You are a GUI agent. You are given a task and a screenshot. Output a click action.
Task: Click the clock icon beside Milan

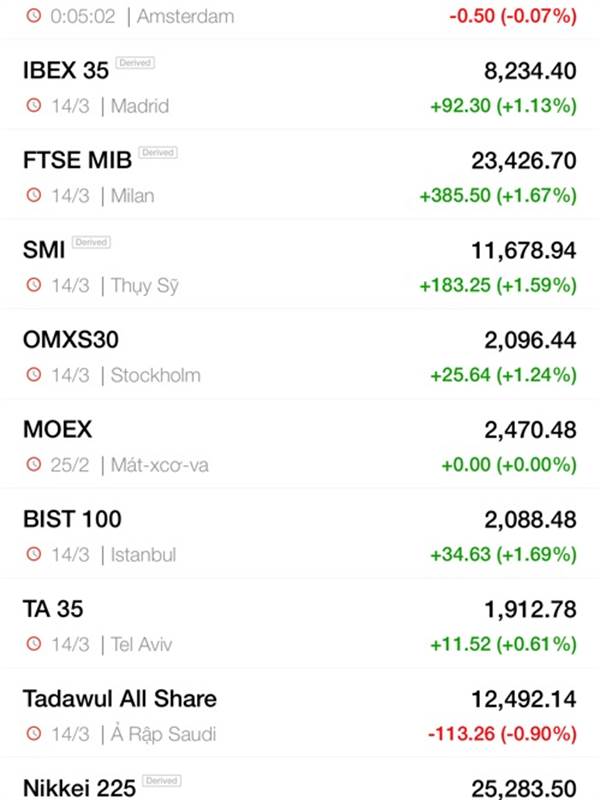(x=34, y=196)
